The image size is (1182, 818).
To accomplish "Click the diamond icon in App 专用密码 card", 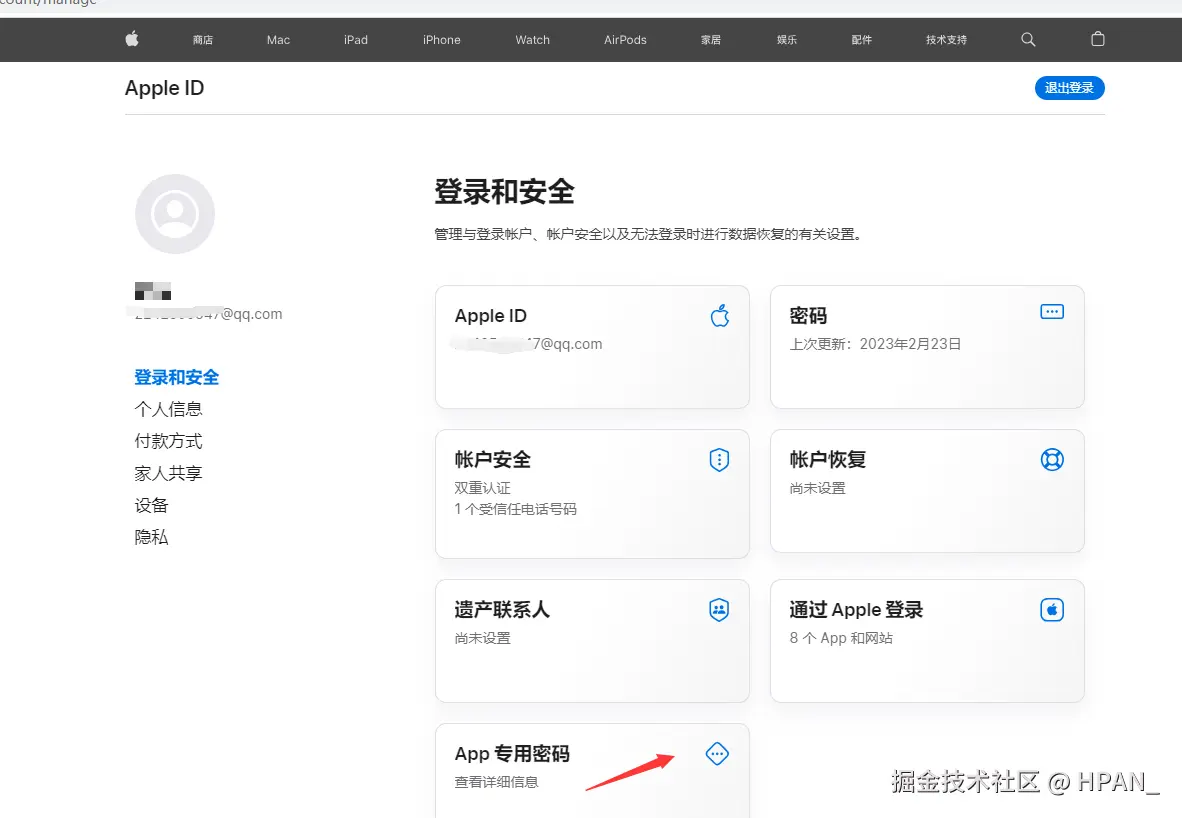I will pyautogui.click(x=717, y=753).
